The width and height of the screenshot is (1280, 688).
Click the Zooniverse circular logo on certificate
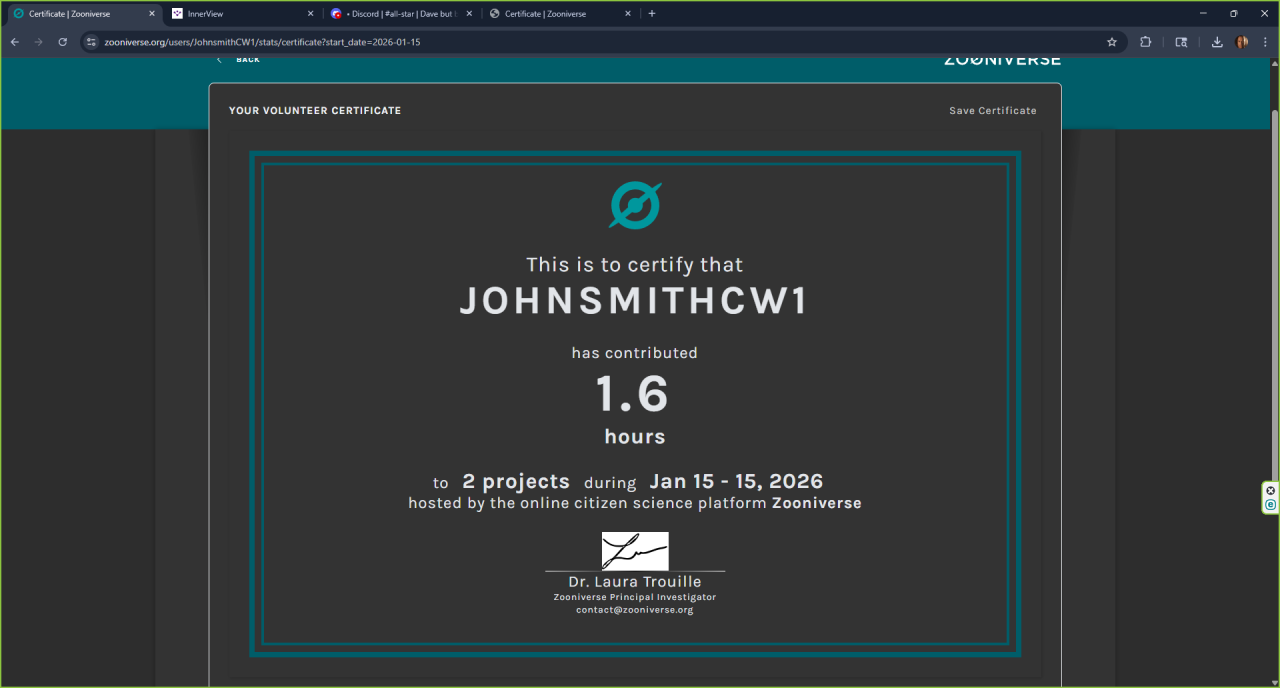635,205
